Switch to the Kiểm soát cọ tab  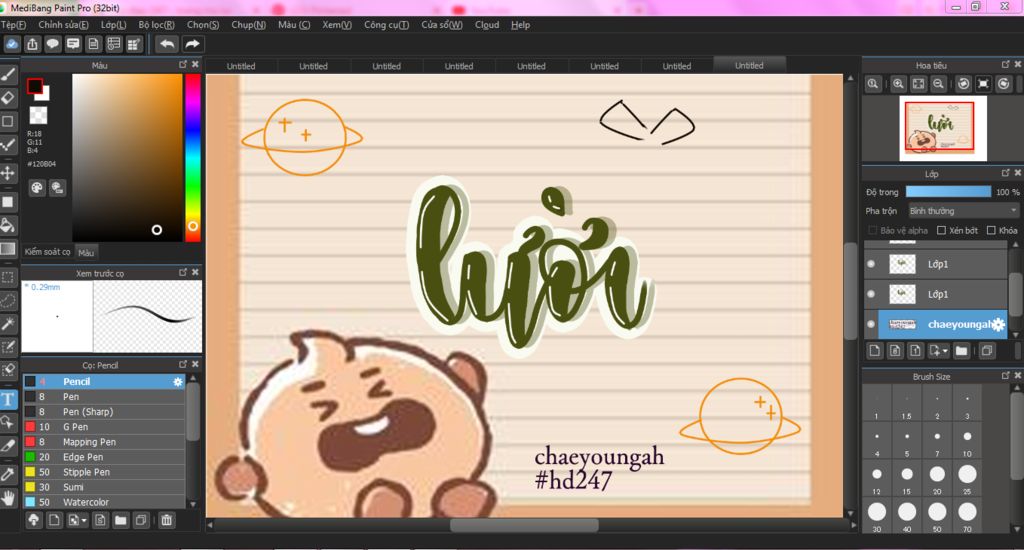pos(47,251)
